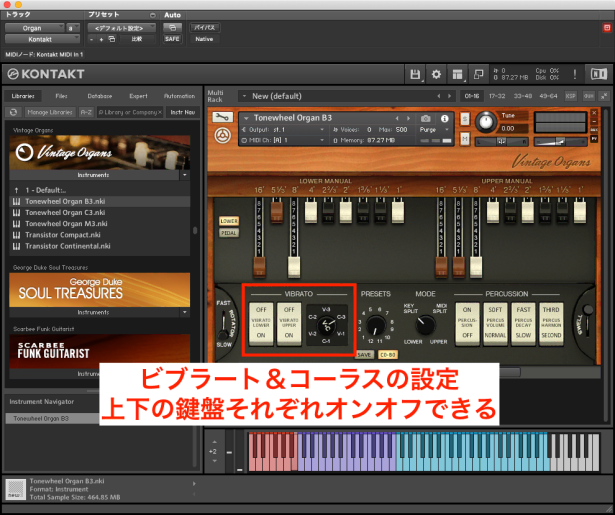Click the library refresh icon
Viewport: 615px width, 515px height.
pyautogui.click(x=13, y=112)
